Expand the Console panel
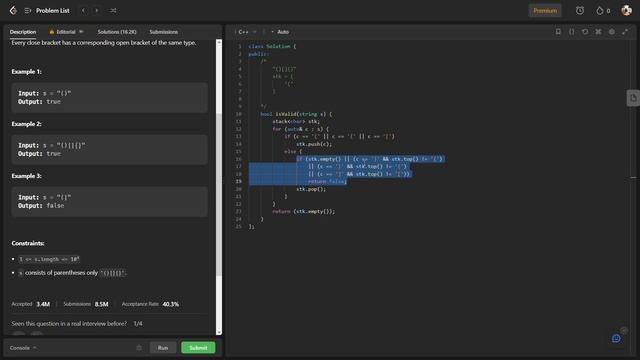 23,348
